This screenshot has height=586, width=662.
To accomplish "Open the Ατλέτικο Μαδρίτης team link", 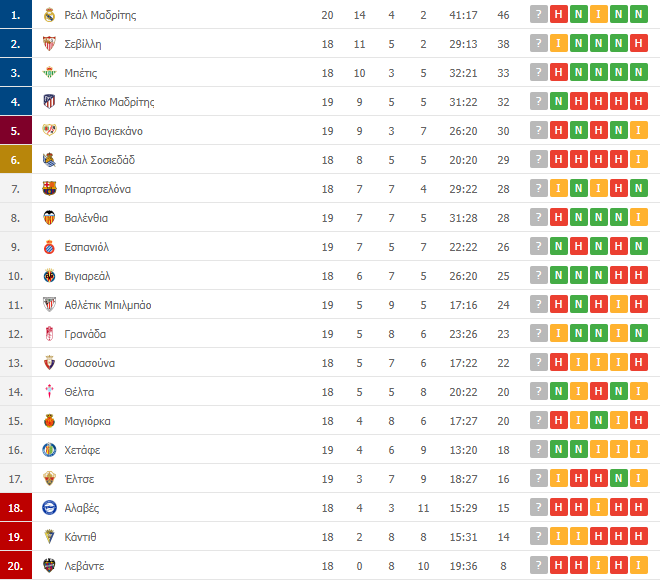I will click(109, 102).
